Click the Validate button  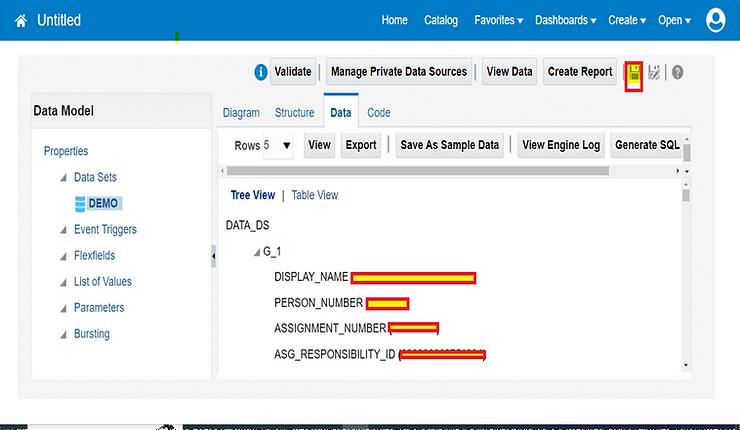pyautogui.click(x=293, y=72)
